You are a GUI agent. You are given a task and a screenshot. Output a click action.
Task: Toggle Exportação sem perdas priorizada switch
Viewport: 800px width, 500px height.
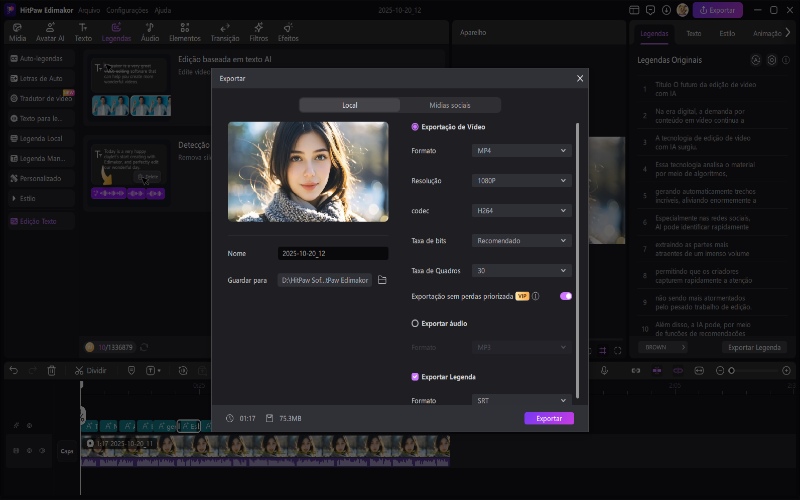pos(566,296)
